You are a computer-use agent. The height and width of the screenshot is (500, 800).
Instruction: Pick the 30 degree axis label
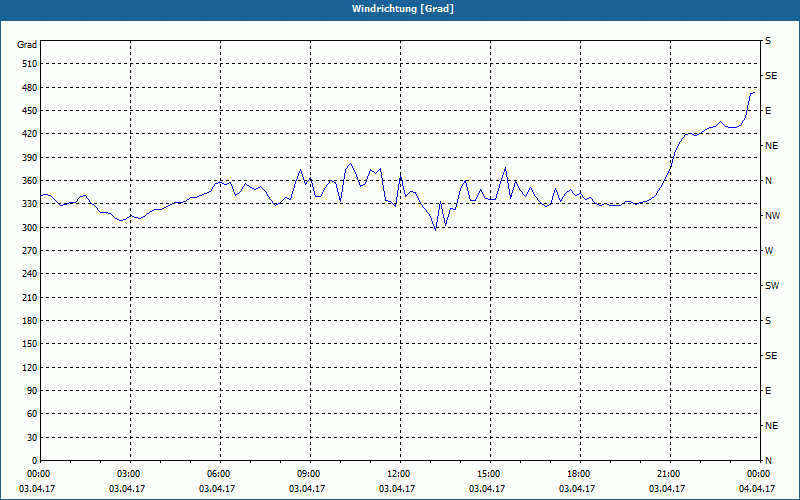[x=32, y=438]
